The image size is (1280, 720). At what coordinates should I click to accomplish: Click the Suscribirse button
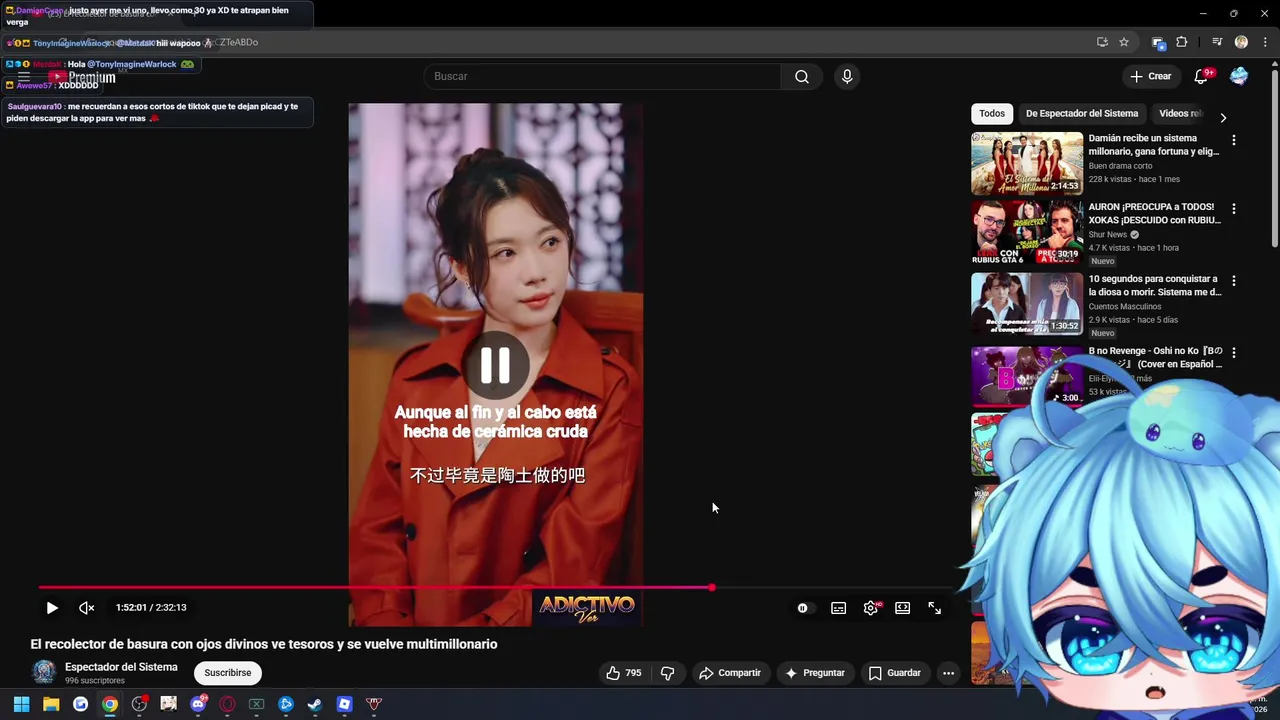click(x=227, y=673)
